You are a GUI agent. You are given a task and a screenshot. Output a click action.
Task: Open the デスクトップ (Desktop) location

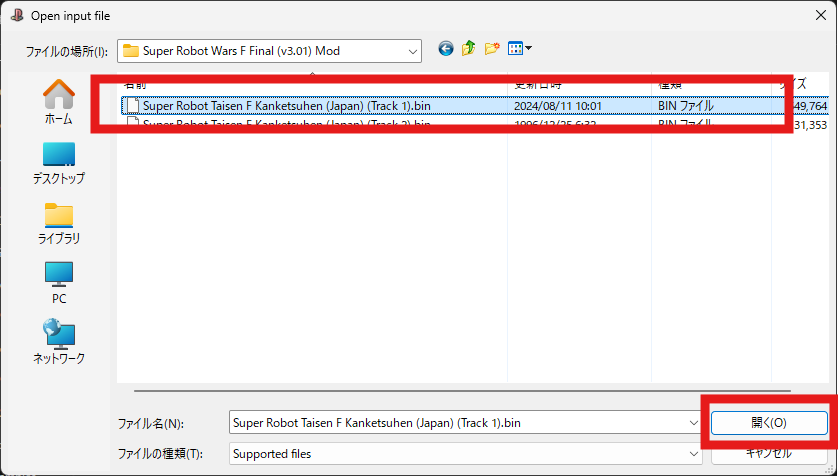59,163
